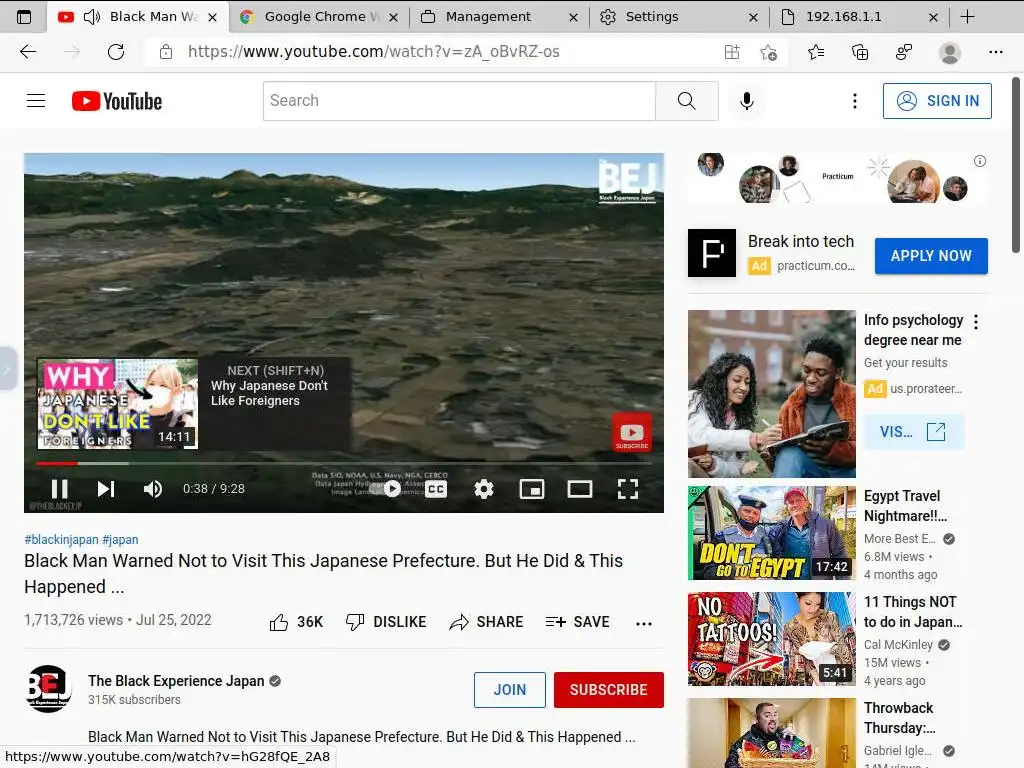Open browser profile avatar
Viewport: 1024px width, 768px height.
(950, 52)
